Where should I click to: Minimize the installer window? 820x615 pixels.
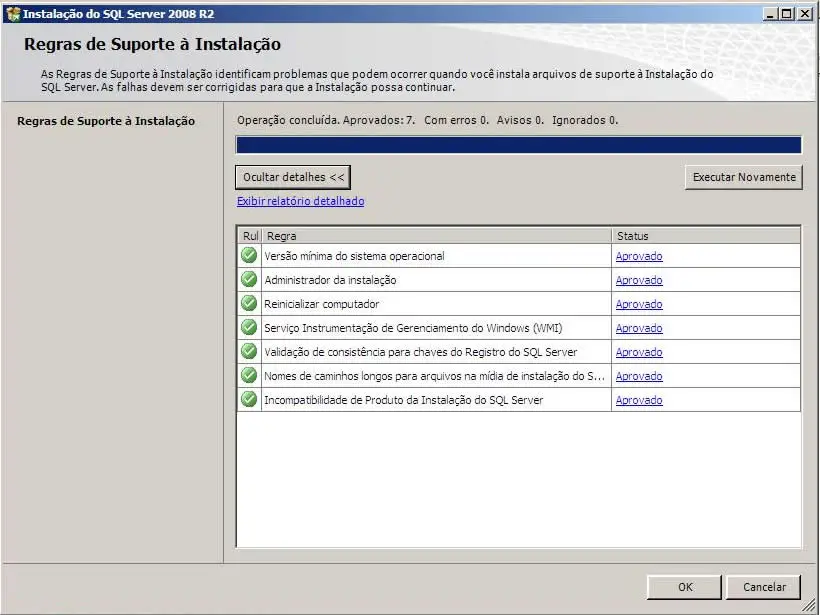[x=770, y=14]
